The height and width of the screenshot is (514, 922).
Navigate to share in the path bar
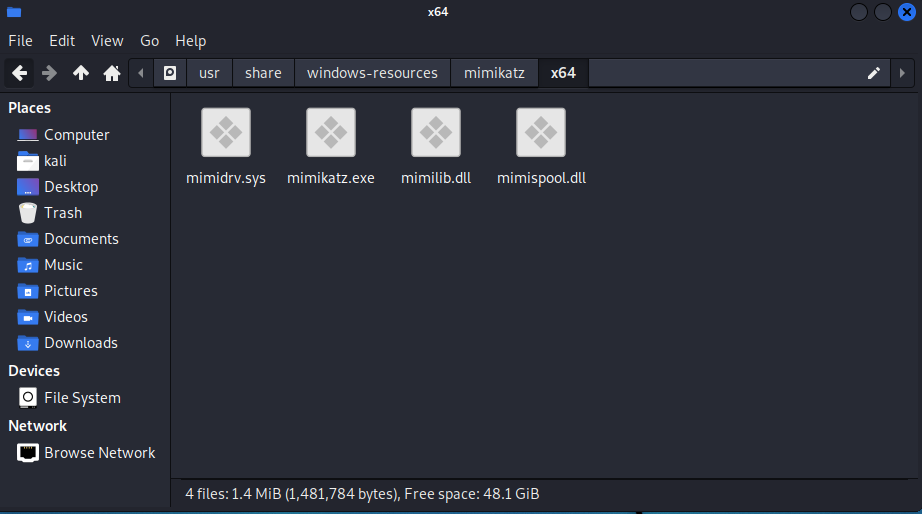pyautogui.click(x=263, y=73)
